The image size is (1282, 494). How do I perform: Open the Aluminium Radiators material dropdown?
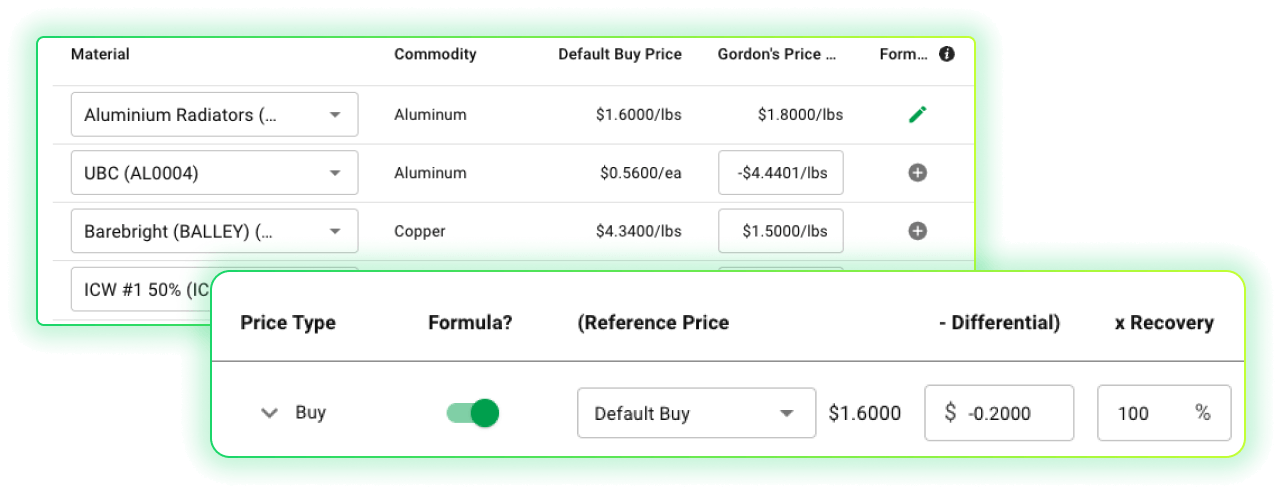(214, 115)
